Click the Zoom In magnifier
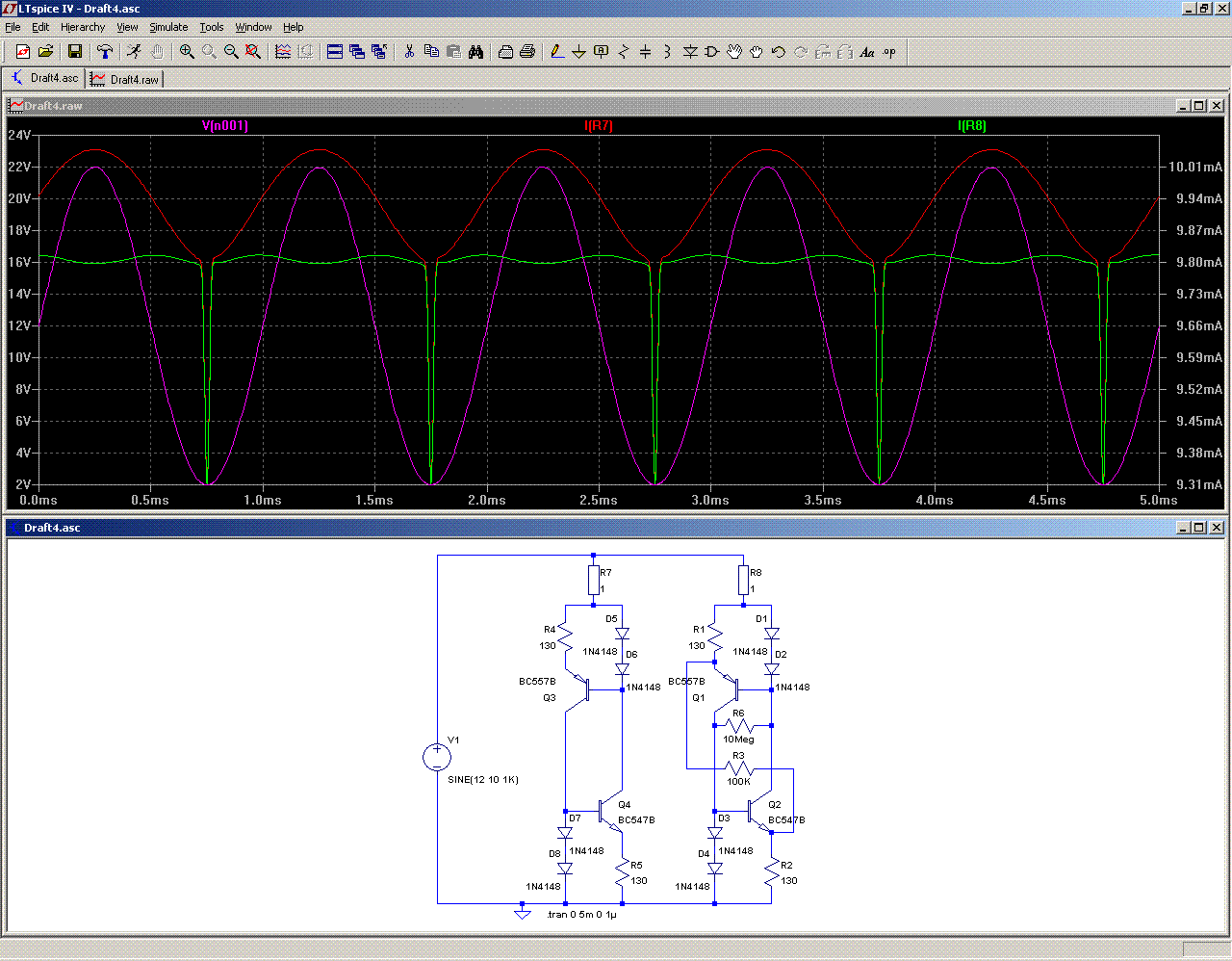 coord(187,52)
